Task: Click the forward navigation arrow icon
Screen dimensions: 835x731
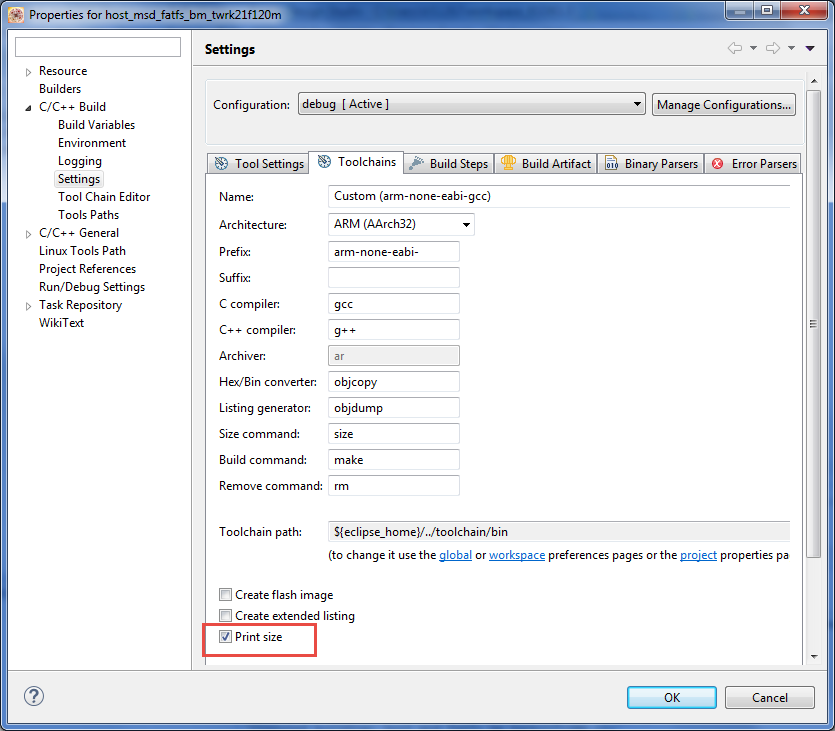Action: (773, 48)
